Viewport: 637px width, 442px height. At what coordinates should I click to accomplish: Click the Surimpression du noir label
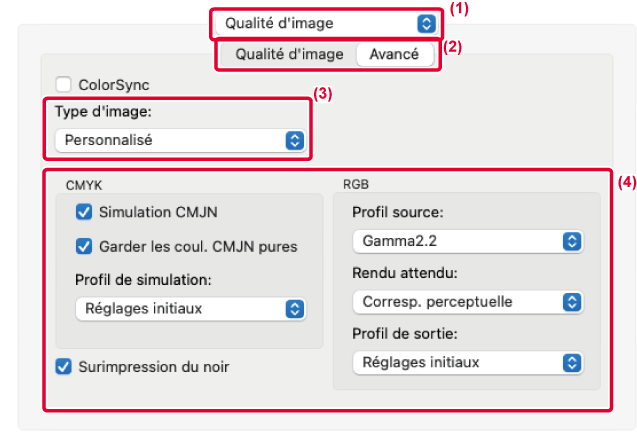click(x=154, y=367)
